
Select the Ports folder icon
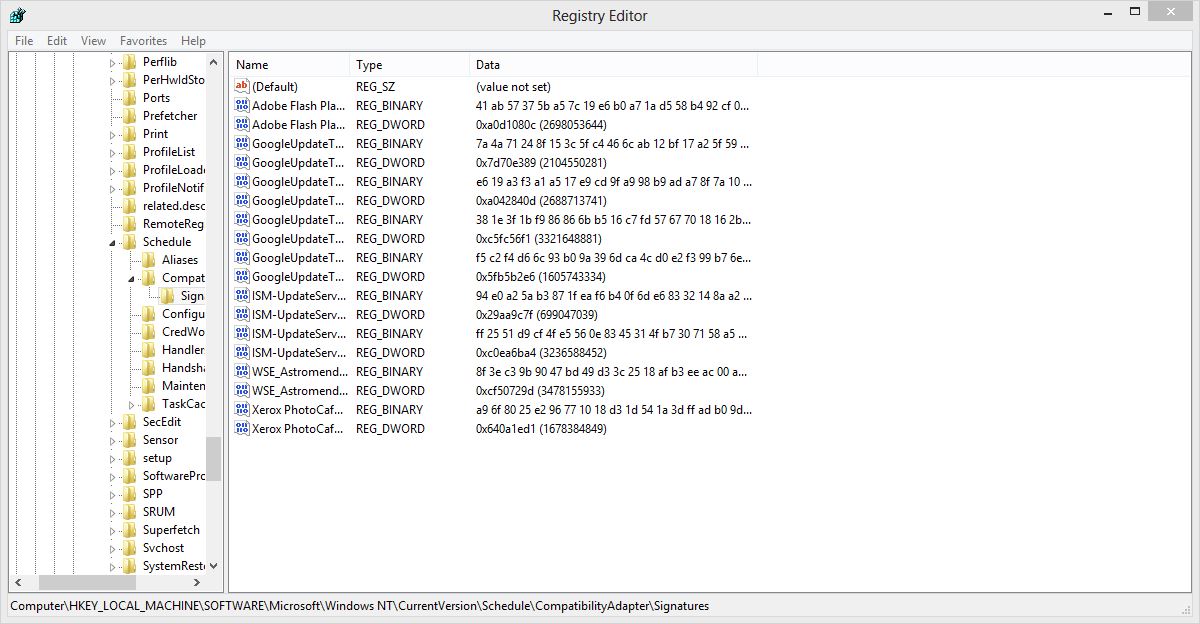pyautogui.click(x=129, y=98)
